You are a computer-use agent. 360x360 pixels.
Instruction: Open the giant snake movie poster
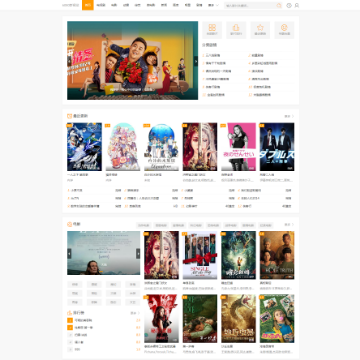point(238,318)
